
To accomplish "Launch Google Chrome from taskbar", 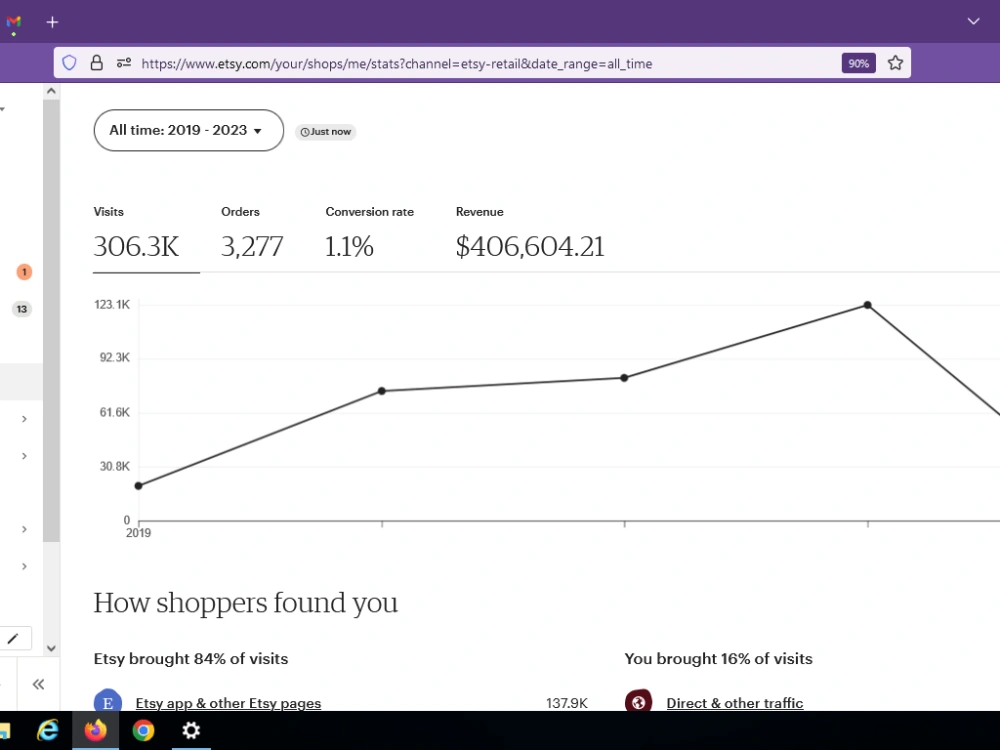I will coord(143,730).
